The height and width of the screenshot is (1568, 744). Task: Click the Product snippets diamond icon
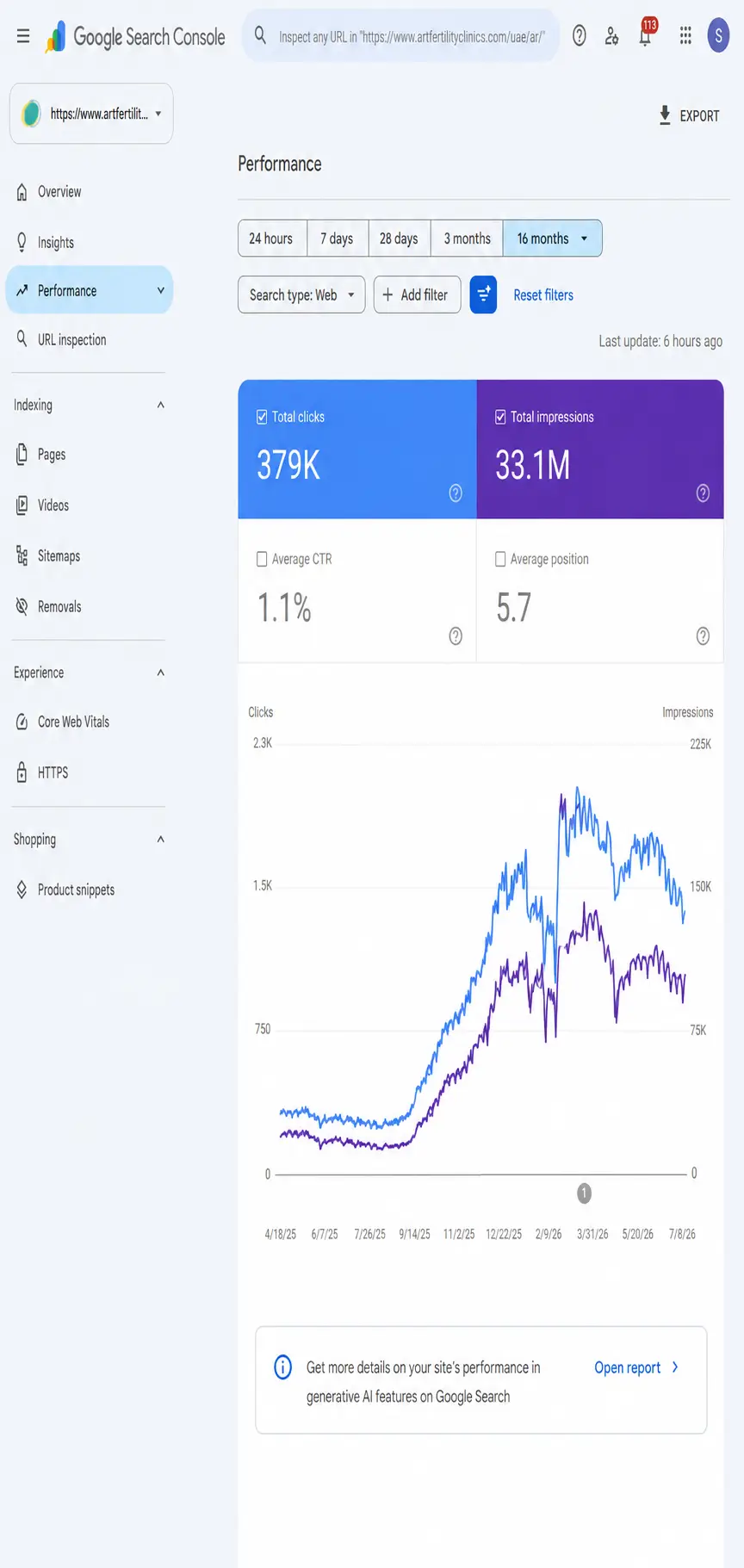22,889
